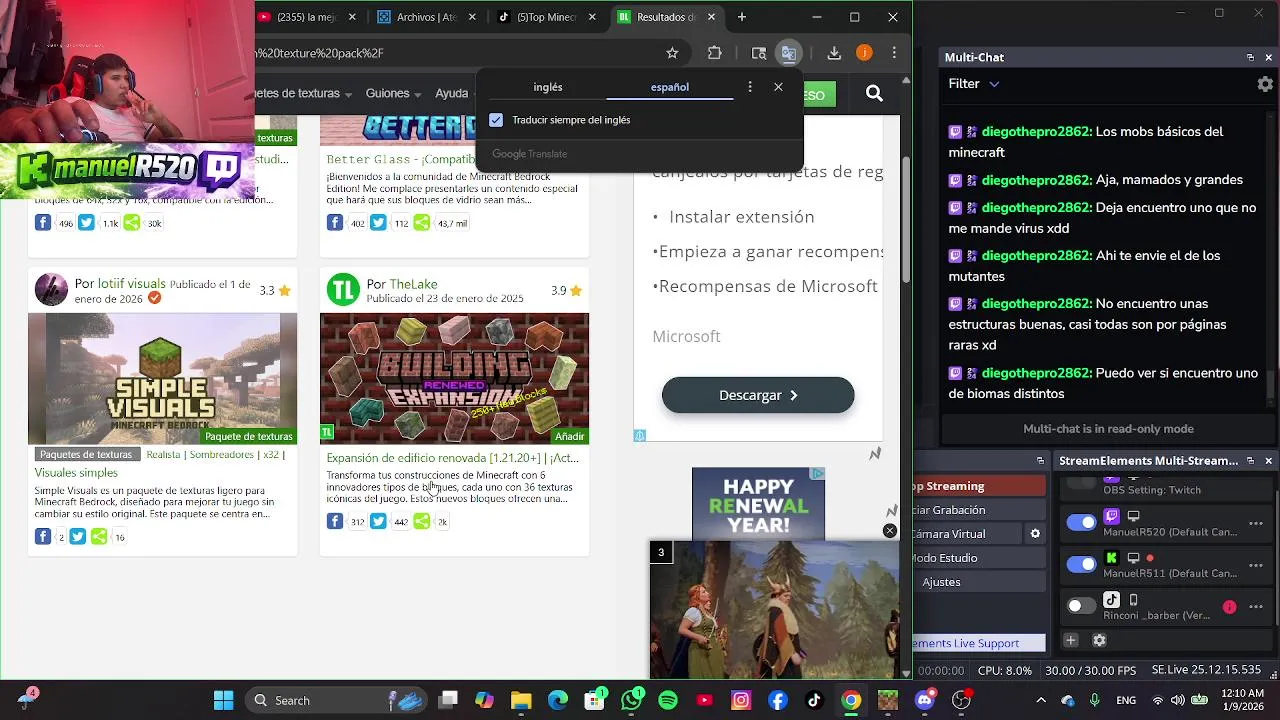Toggle Traducir siempre del inglés checkbox
Viewport: 1280px width, 720px height.
tap(496, 120)
